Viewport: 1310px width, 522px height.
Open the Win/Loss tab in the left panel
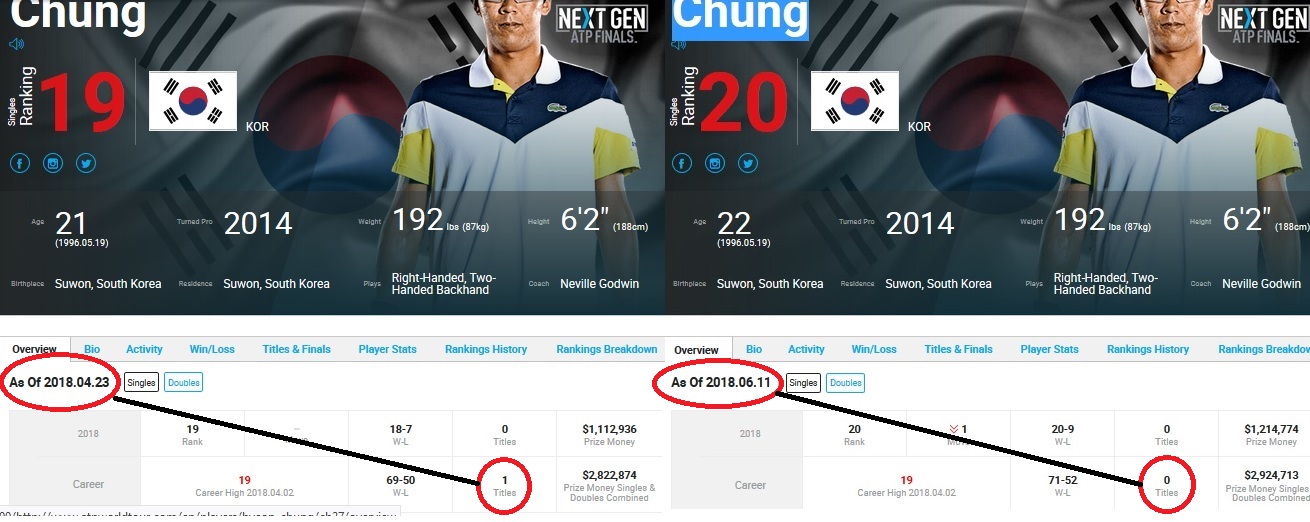(x=212, y=349)
